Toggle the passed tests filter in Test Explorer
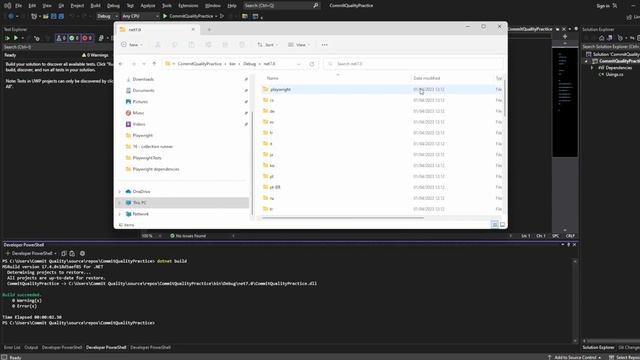This screenshot has width=640, height=360. pyautogui.click(x=73, y=38)
